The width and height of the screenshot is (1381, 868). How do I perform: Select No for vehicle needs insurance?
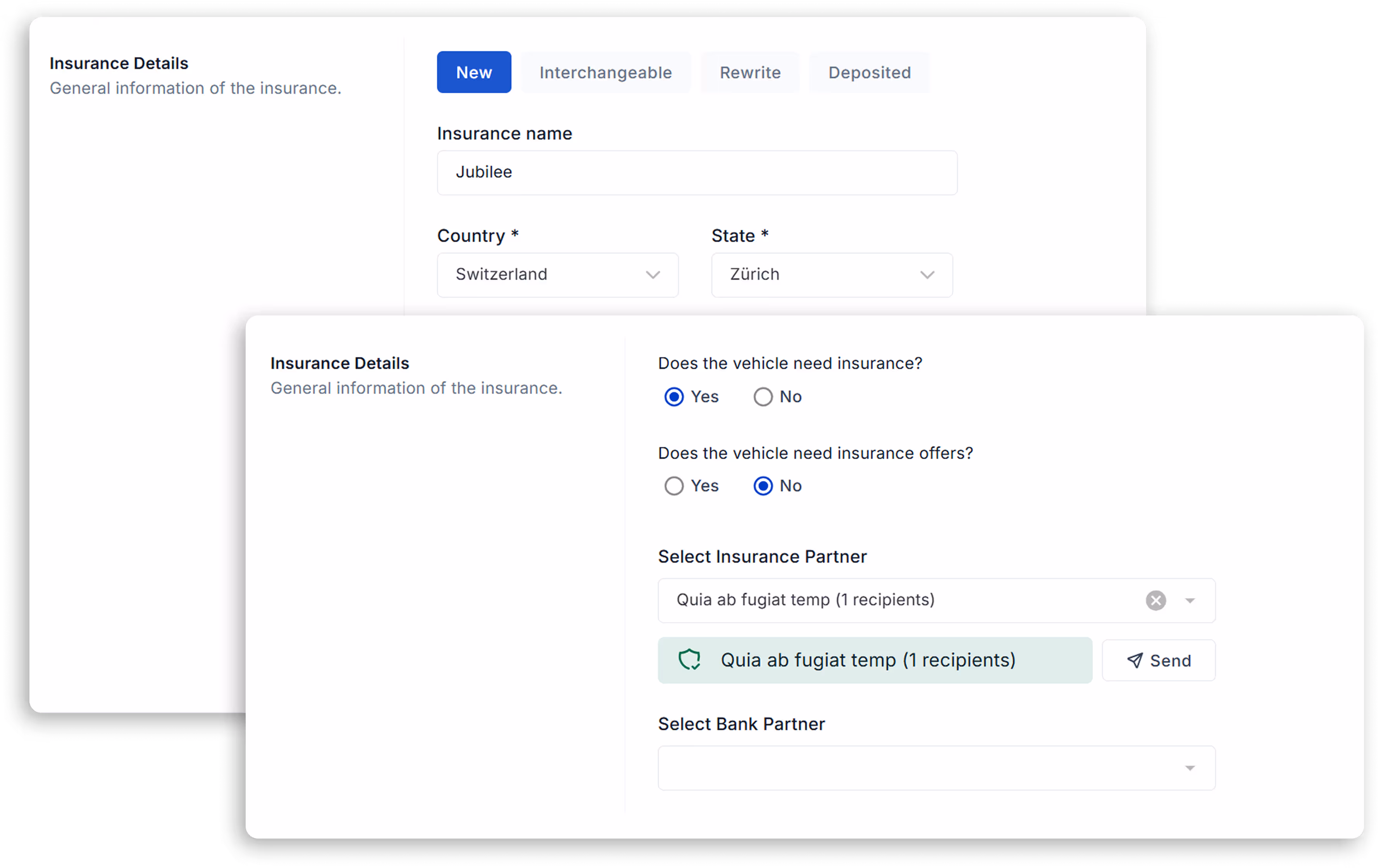(763, 397)
